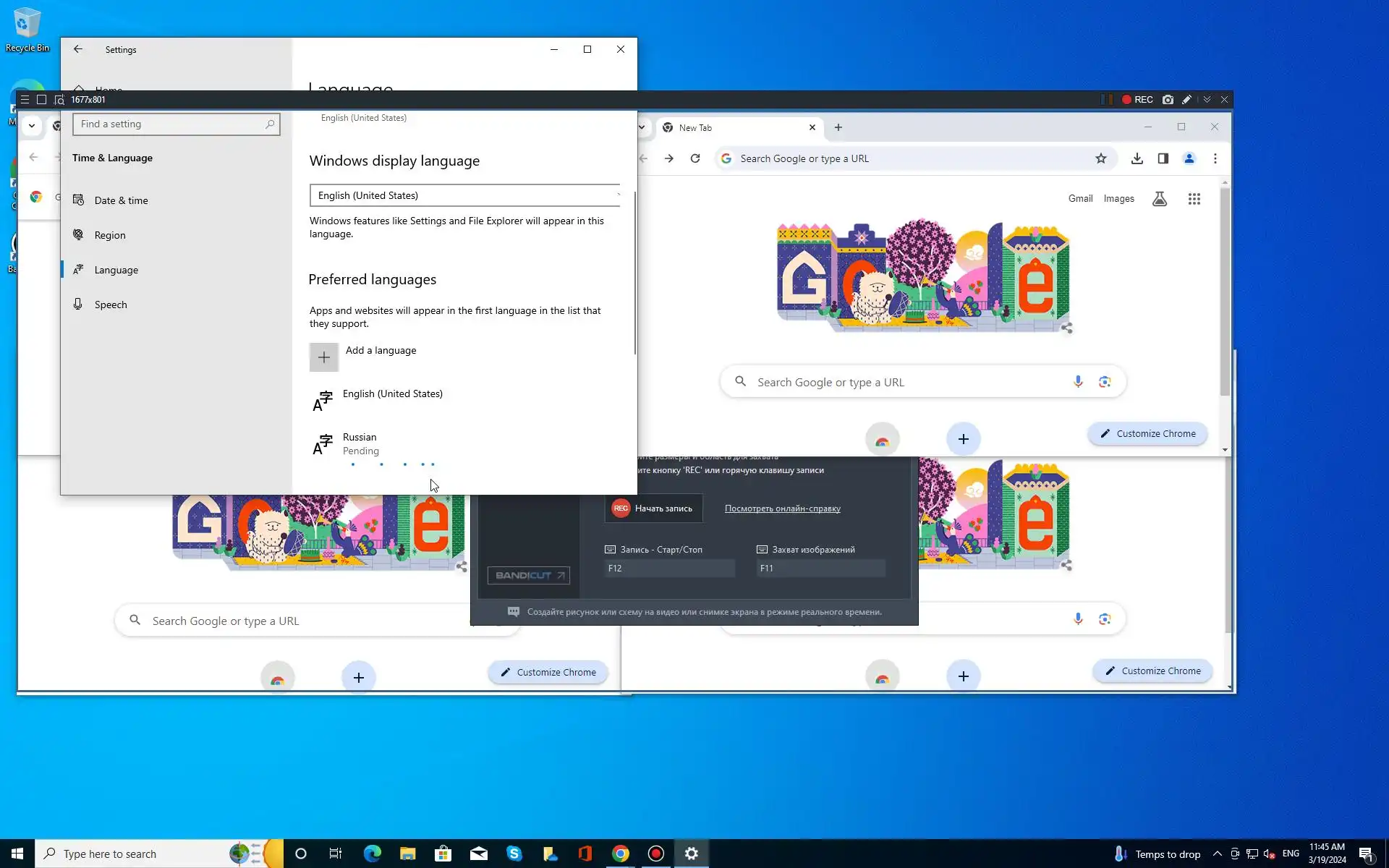
Task: Open Speech settings page
Action: pos(111,305)
